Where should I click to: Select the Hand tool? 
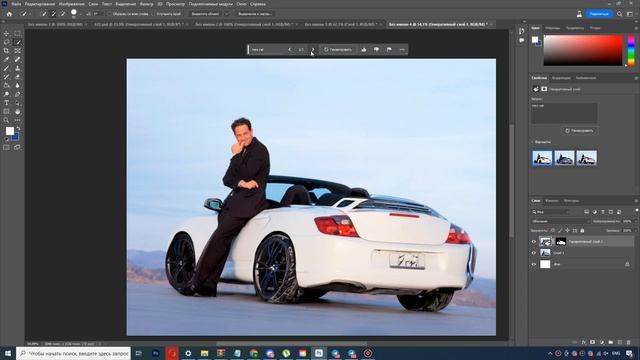point(18,111)
